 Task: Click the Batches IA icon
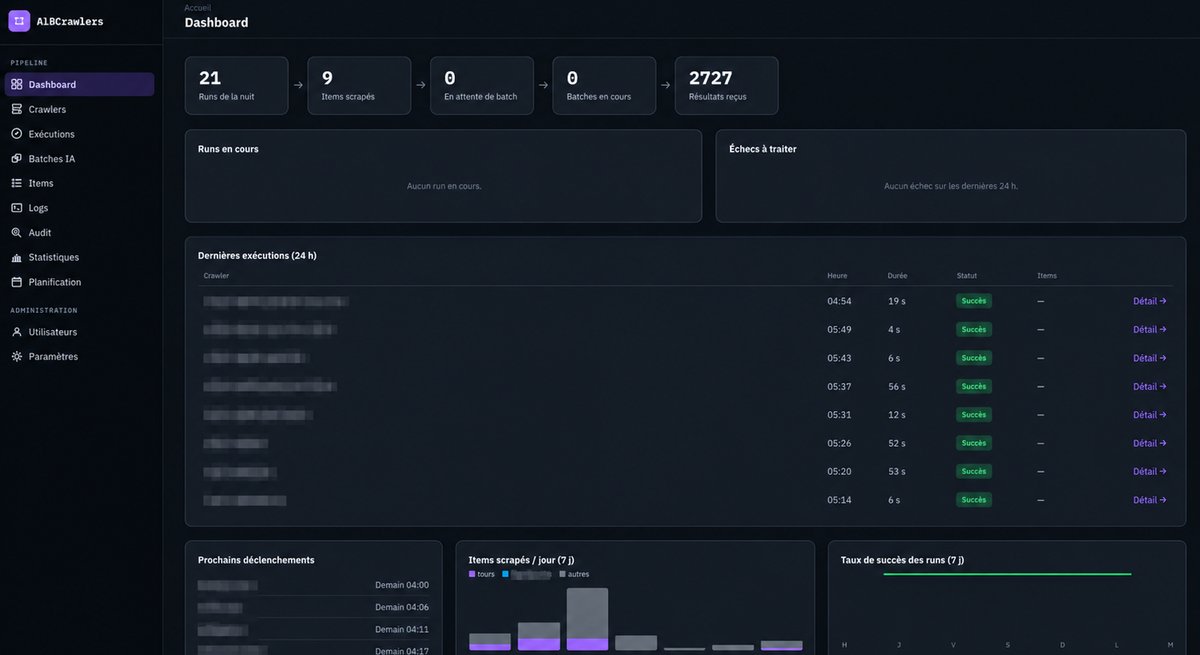pyautogui.click(x=17, y=159)
